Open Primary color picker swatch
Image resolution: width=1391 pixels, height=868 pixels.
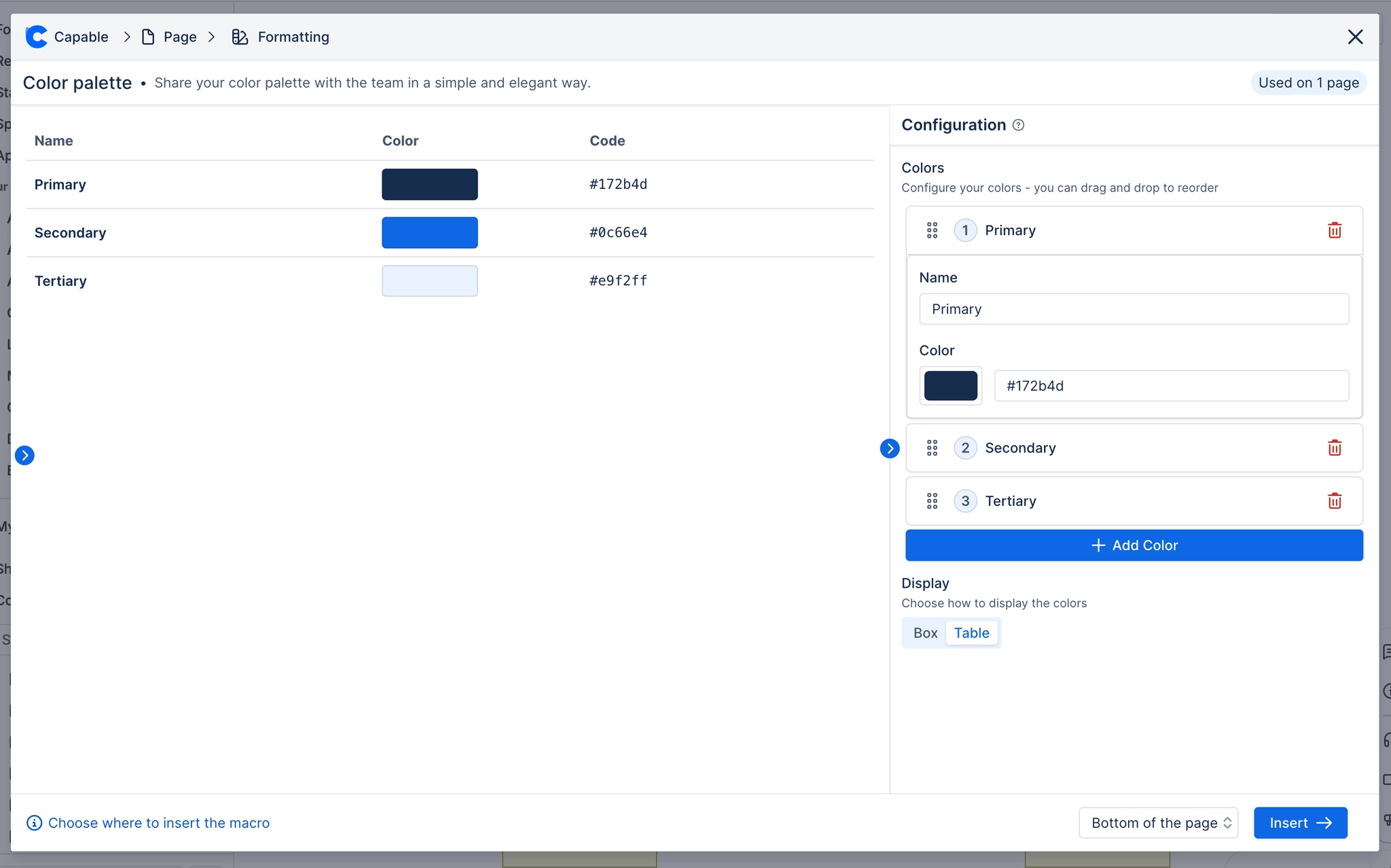click(950, 386)
